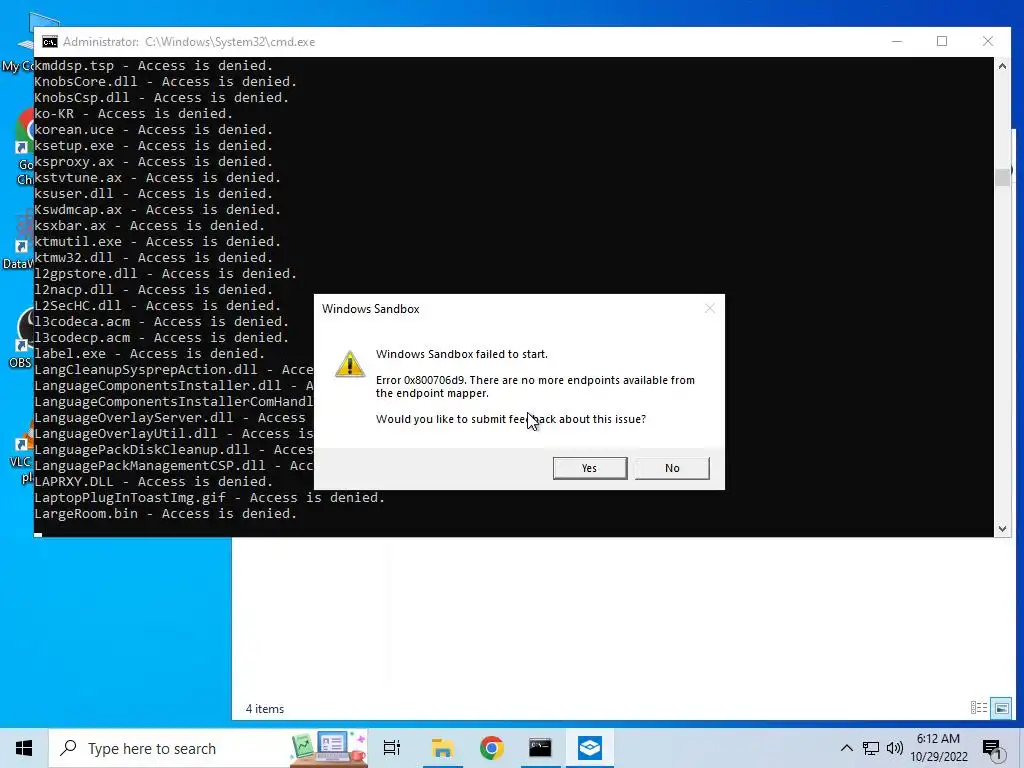The image size is (1024, 768).
Task: Open the Windows Start menu
Action: tap(24, 748)
